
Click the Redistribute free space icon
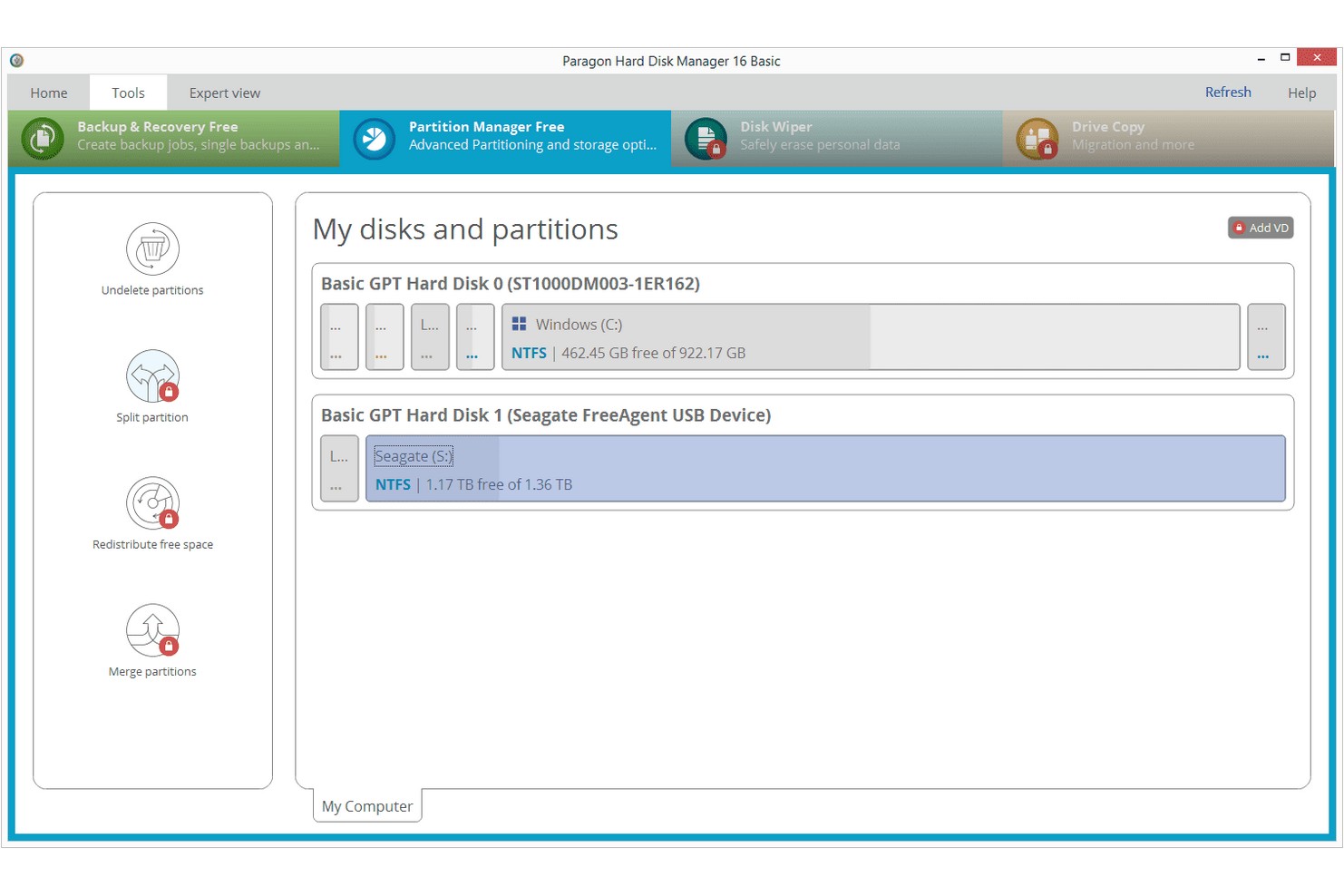[x=152, y=502]
